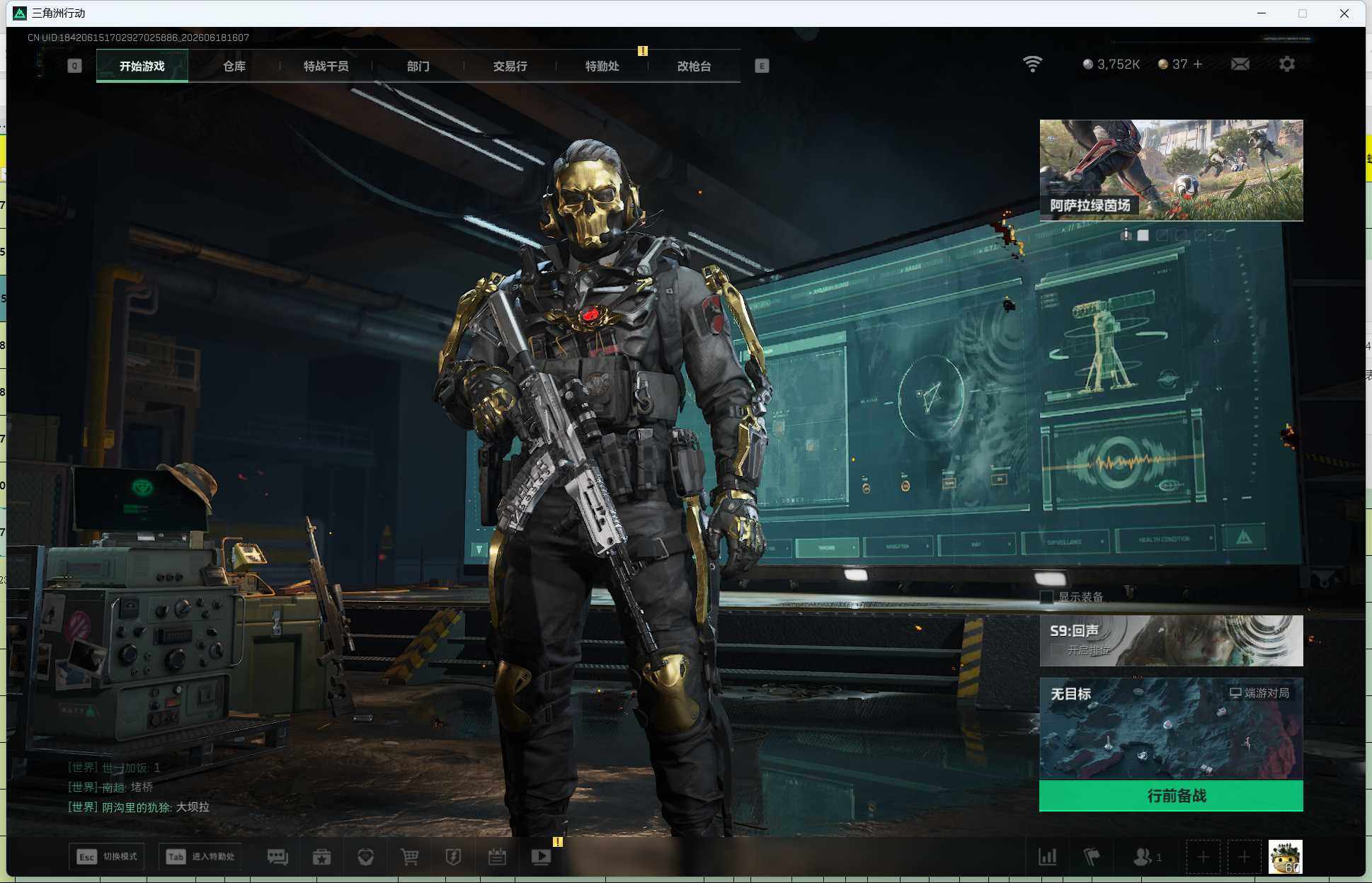Viewport: 1372px width, 883px height.
Task: Switch to the 仓库 tab
Action: click(234, 66)
